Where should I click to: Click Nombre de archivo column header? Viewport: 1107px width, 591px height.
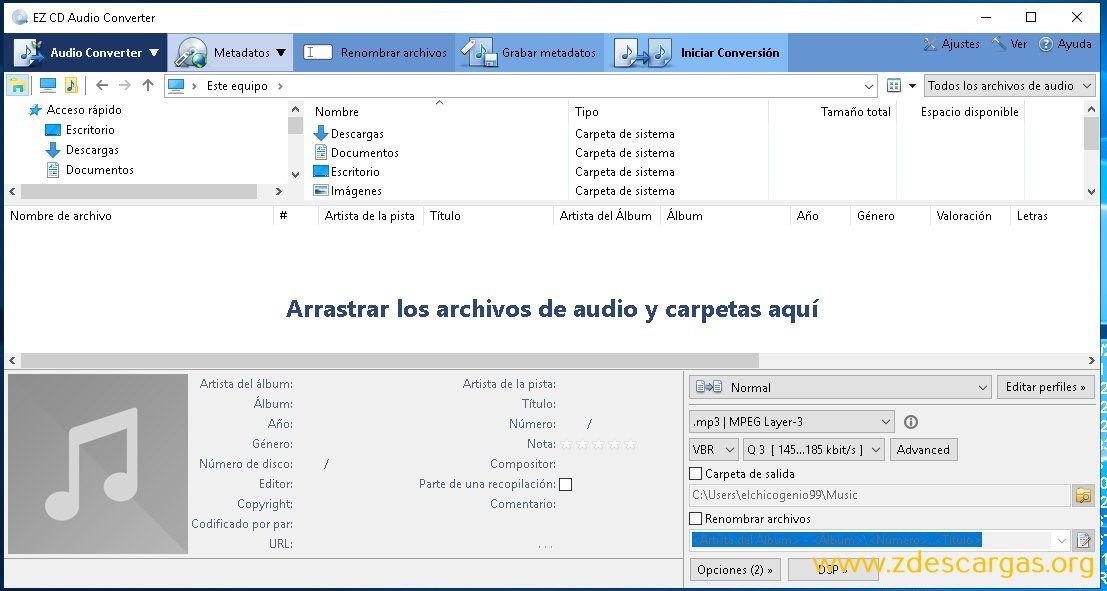(61, 216)
